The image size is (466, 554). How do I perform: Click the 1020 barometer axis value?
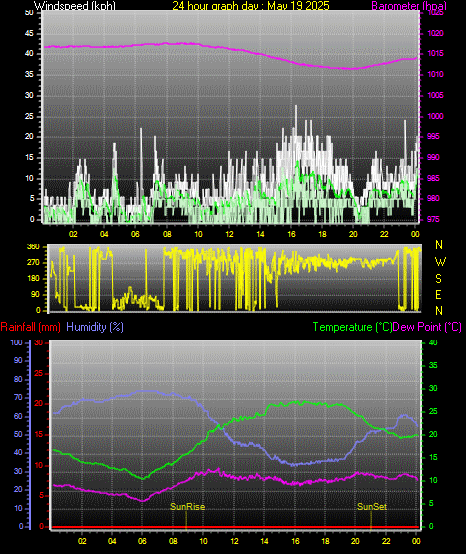tap(435, 33)
